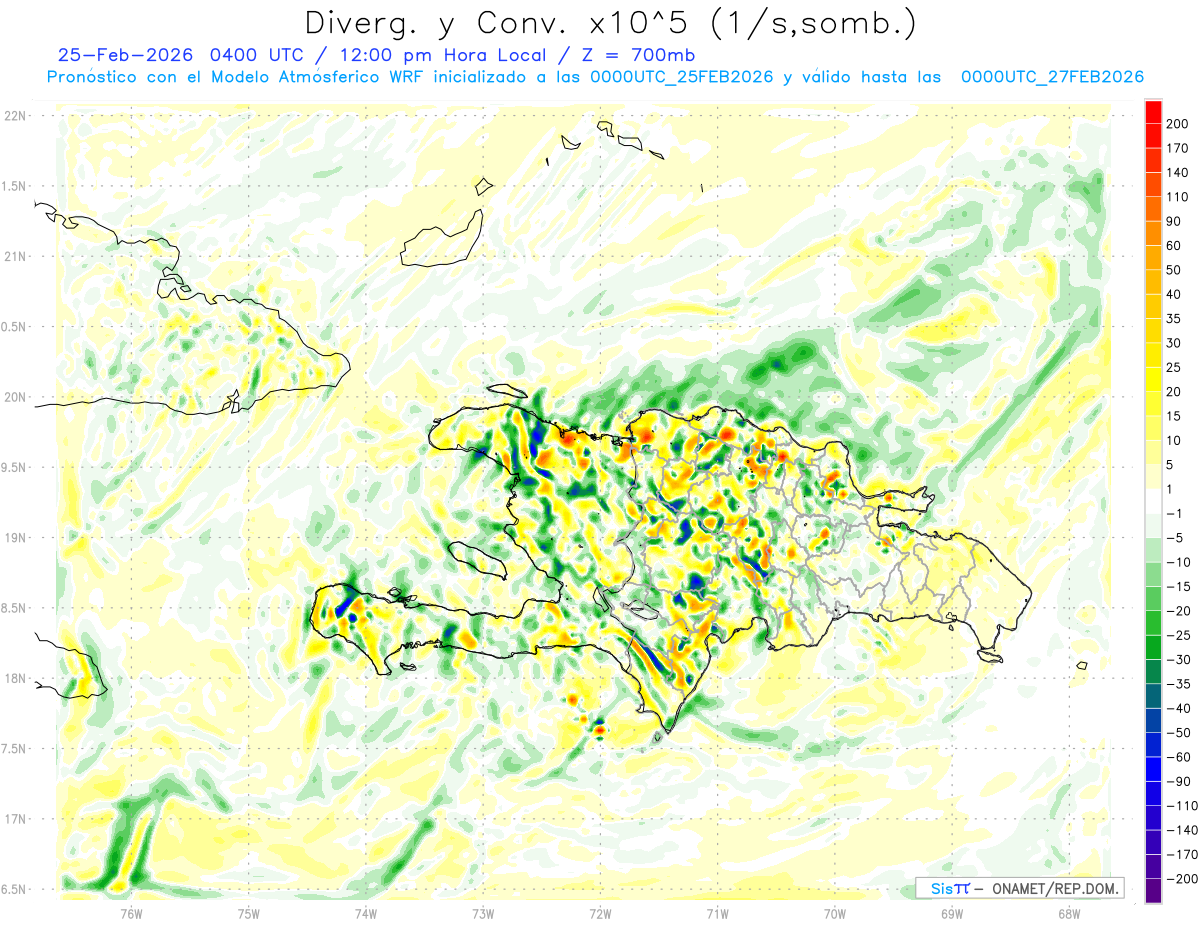Select the '-110' colorbar value
1200x927 pixels.
coord(1182,805)
